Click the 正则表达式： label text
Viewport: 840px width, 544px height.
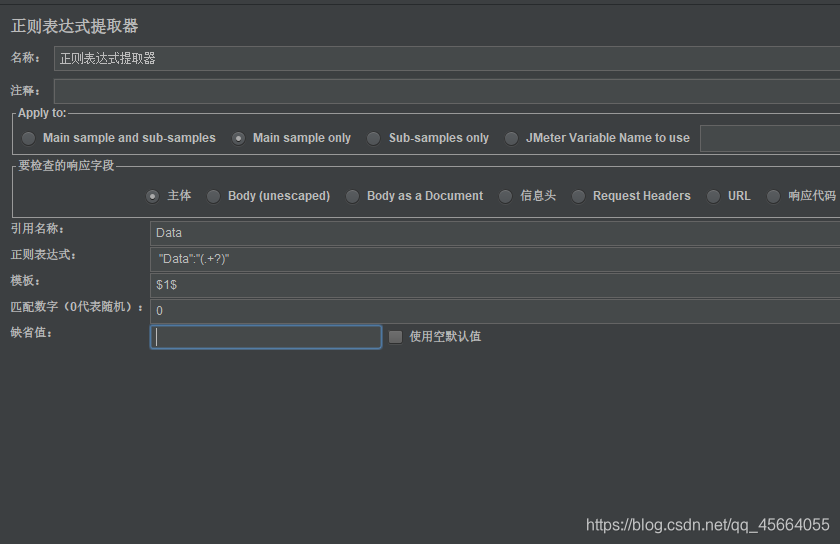(x=43, y=255)
